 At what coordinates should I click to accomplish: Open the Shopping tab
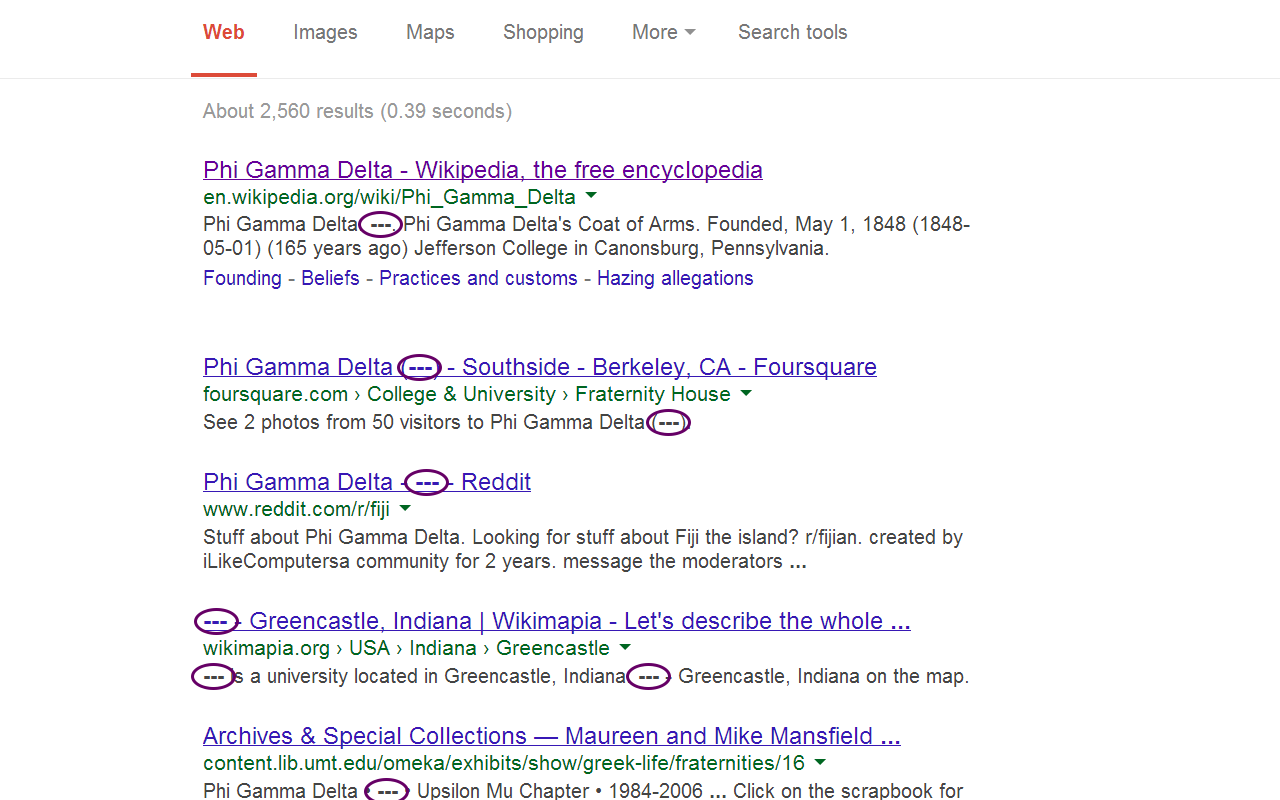pos(543,32)
